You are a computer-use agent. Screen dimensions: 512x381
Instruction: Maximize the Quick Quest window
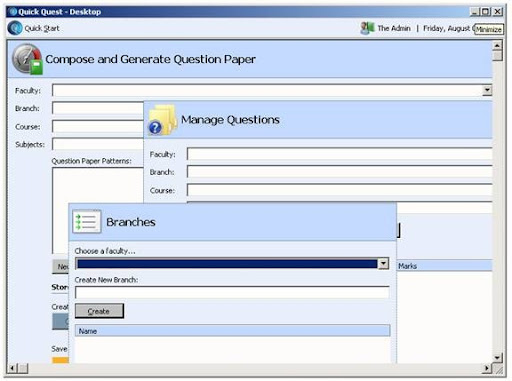click(486, 12)
